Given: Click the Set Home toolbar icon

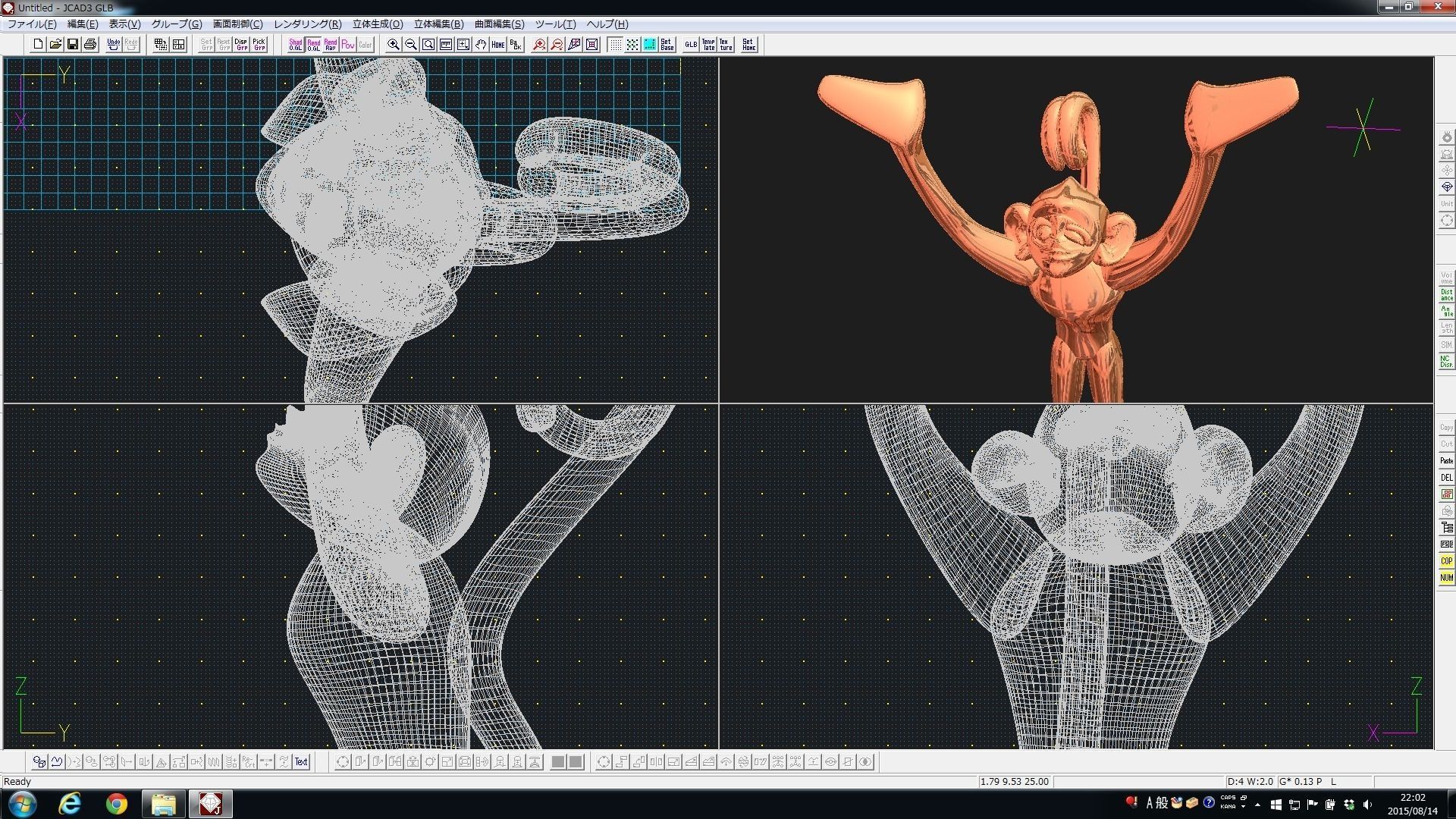Looking at the screenshot, I should pos(749,45).
